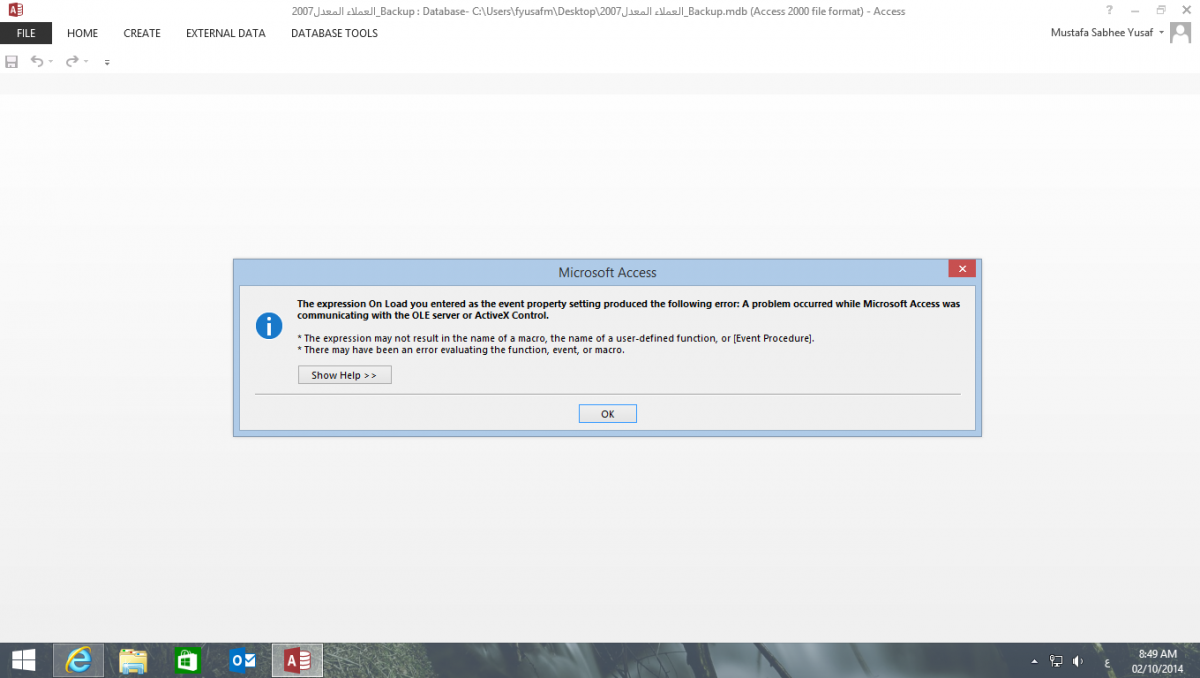The image size is (1200, 678).
Task: Click the user account picture icon
Action: [1181, 33]
